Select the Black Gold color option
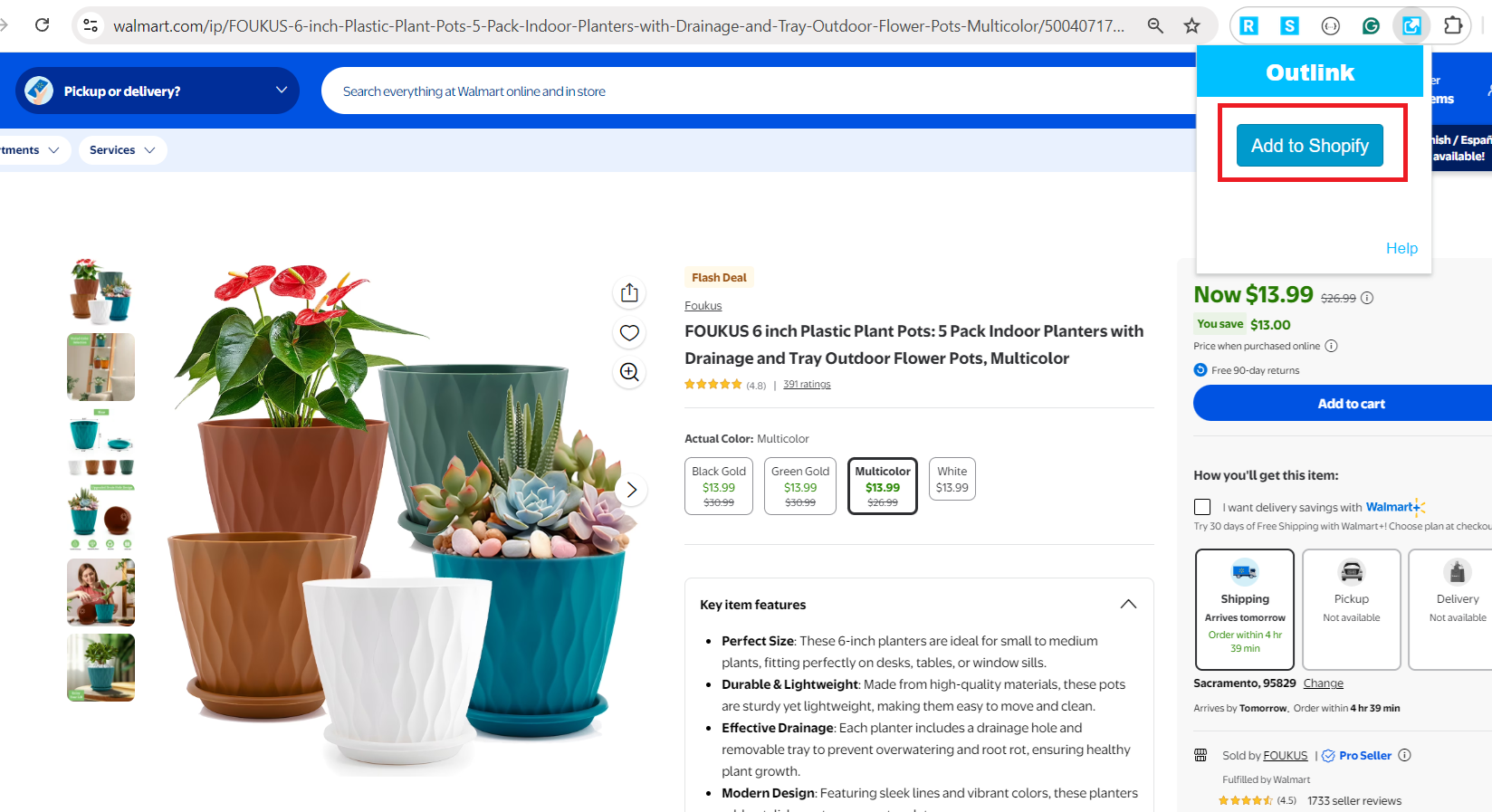 point(719,486)
